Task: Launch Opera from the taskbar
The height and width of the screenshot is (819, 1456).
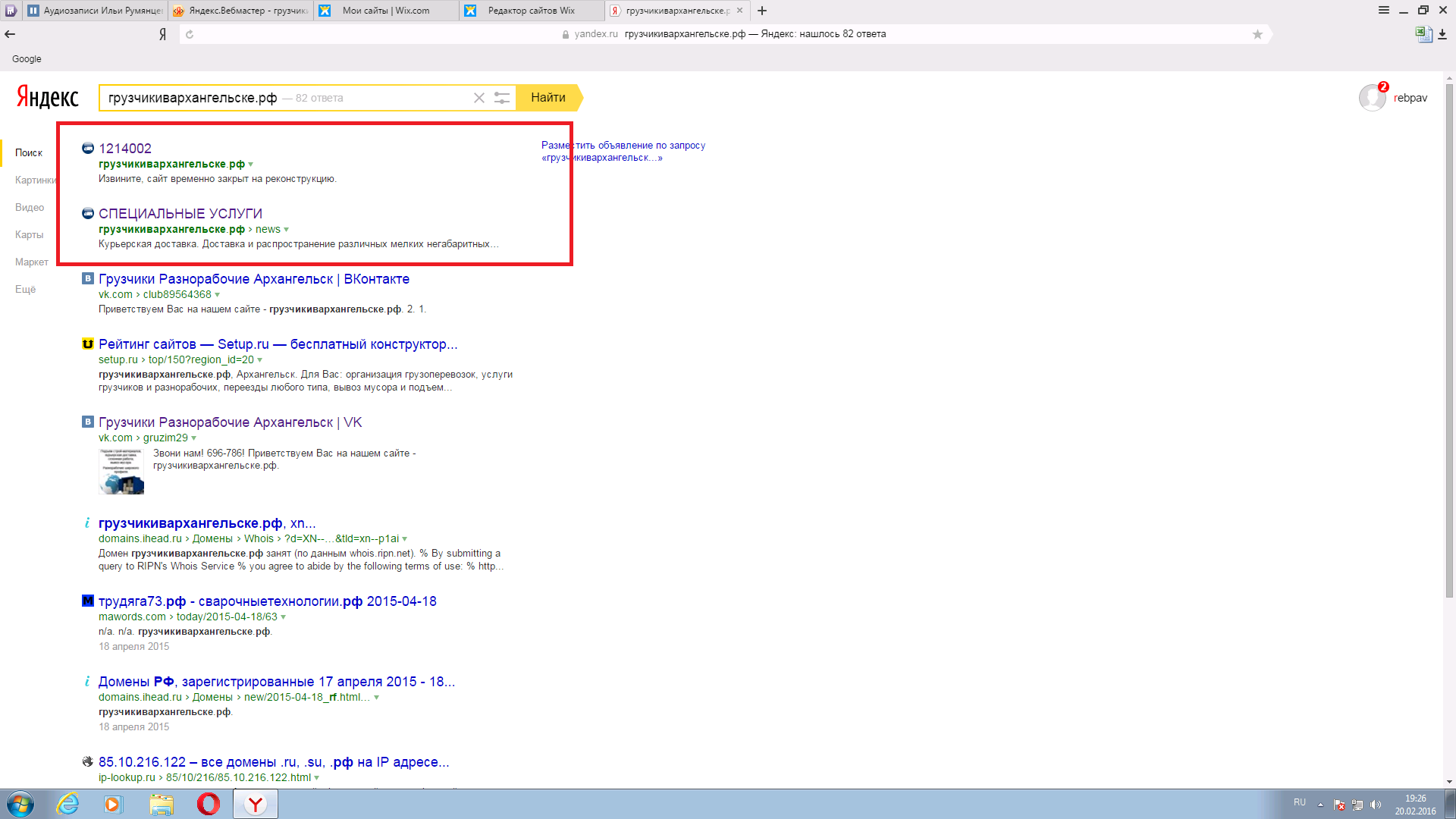Action: pyautogui.click(x=209, y=804)
